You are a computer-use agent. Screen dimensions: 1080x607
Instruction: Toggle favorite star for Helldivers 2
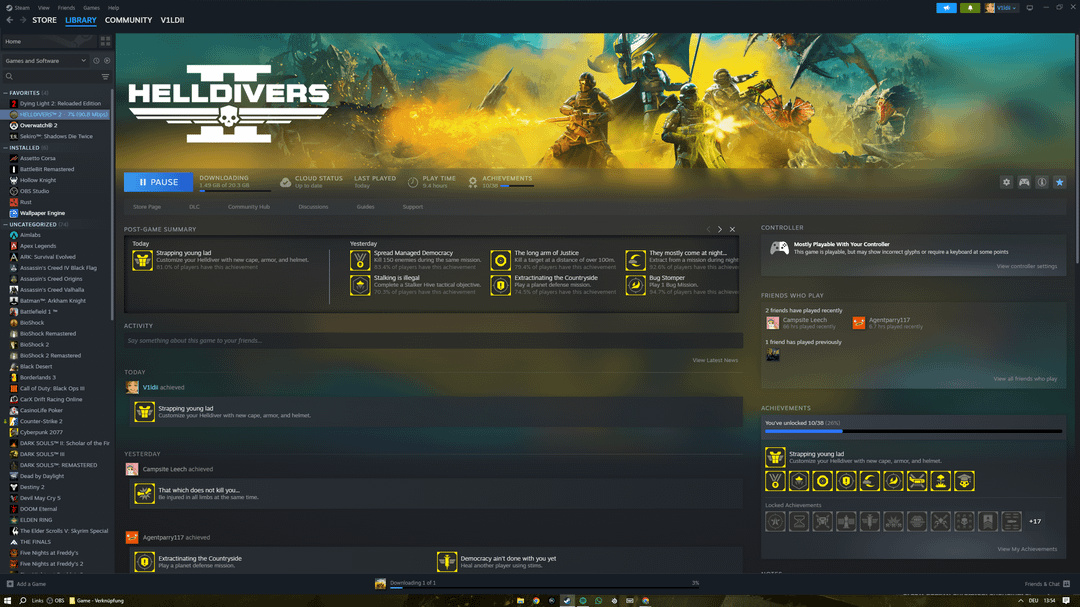click(x=1059, y=182)
